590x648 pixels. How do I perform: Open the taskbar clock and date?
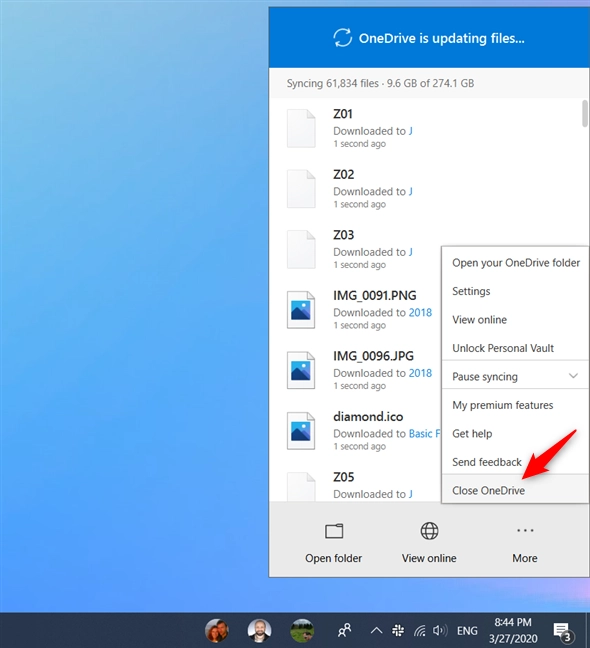[513, 631]
